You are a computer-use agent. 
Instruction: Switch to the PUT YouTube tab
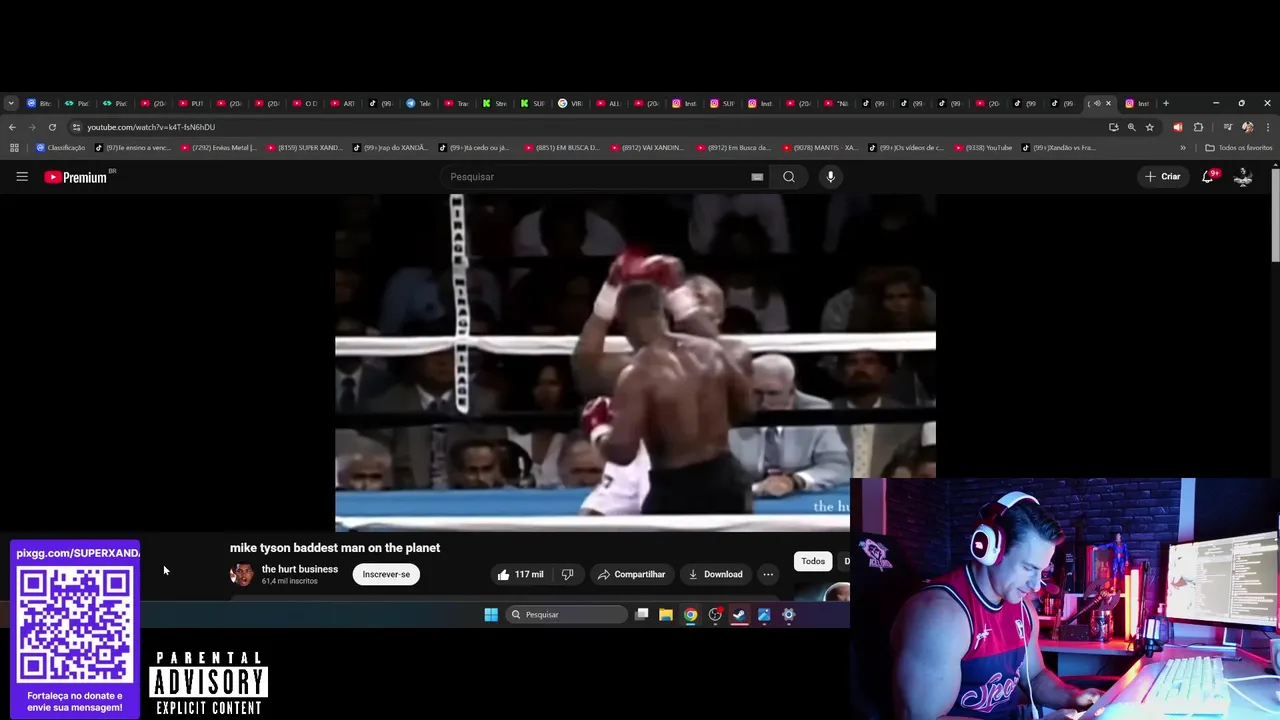click(x=190, y=103)
